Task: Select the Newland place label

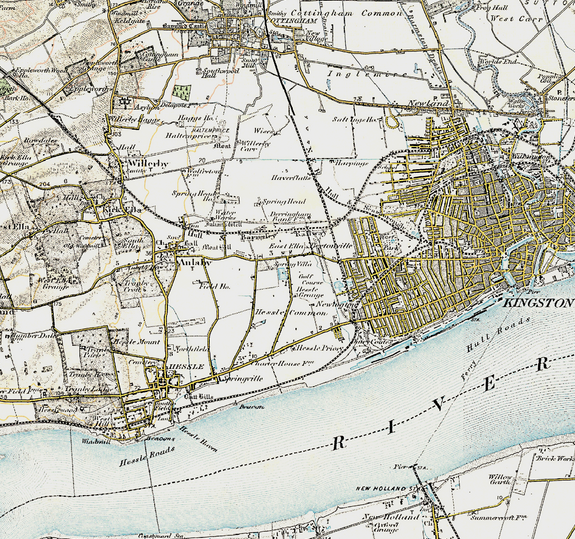Action: point(428,103)
